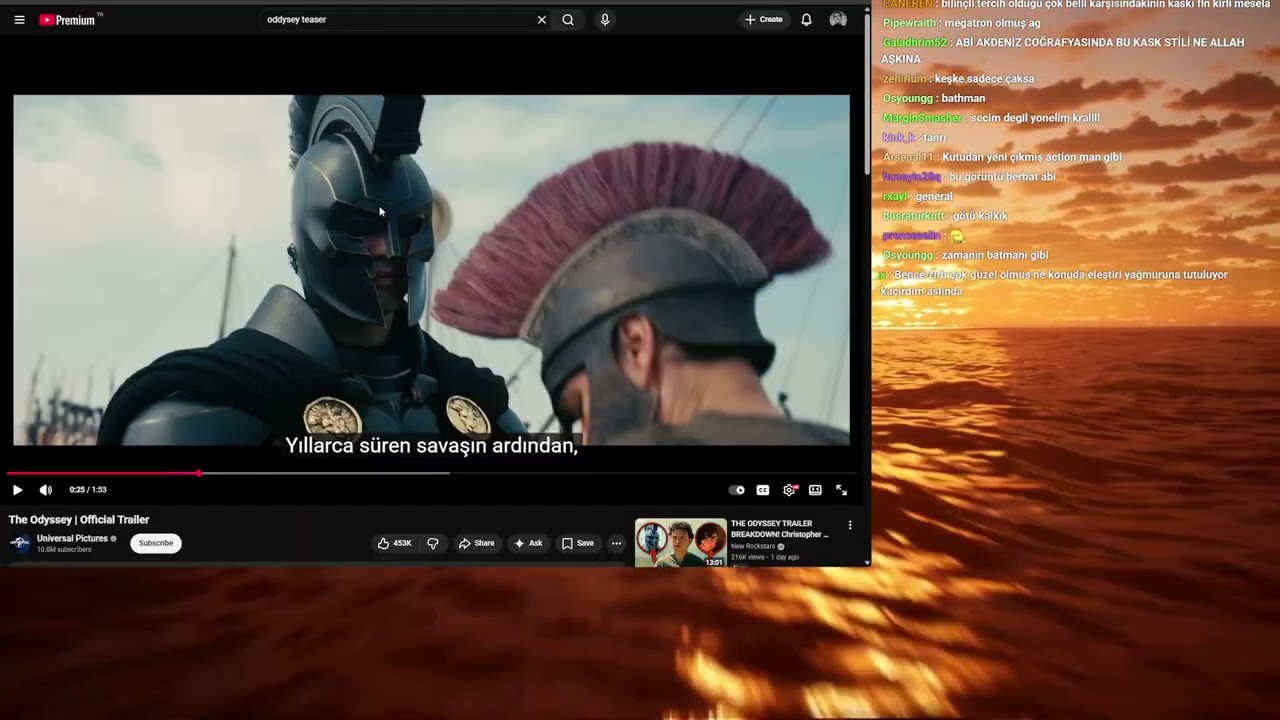Click the main video frame

[x=431, y=270]
